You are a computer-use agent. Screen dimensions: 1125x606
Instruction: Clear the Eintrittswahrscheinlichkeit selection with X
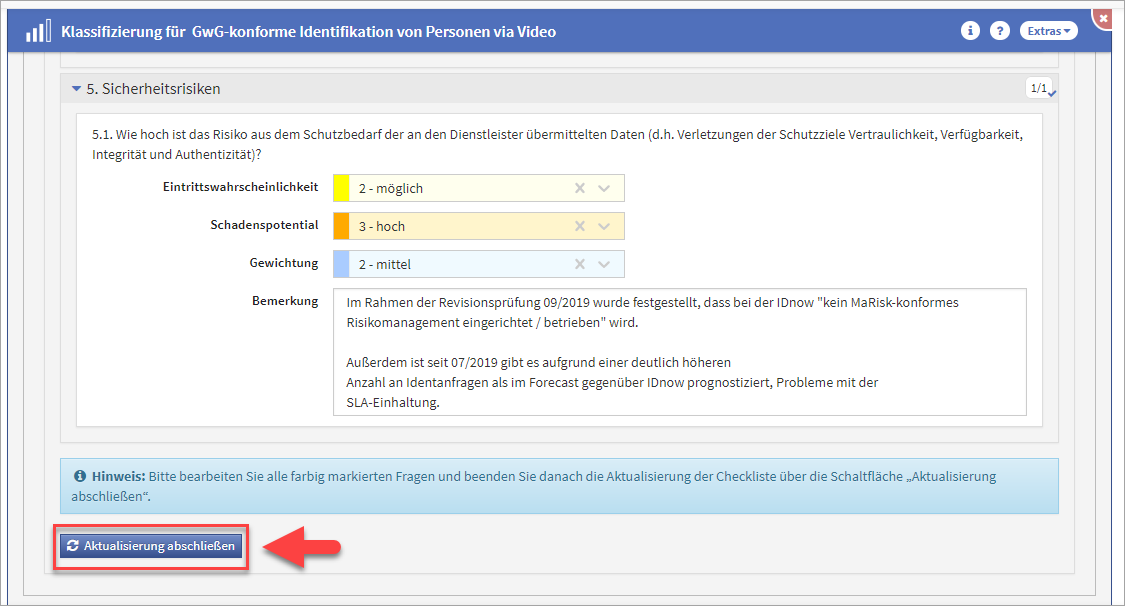coord(579,188)
